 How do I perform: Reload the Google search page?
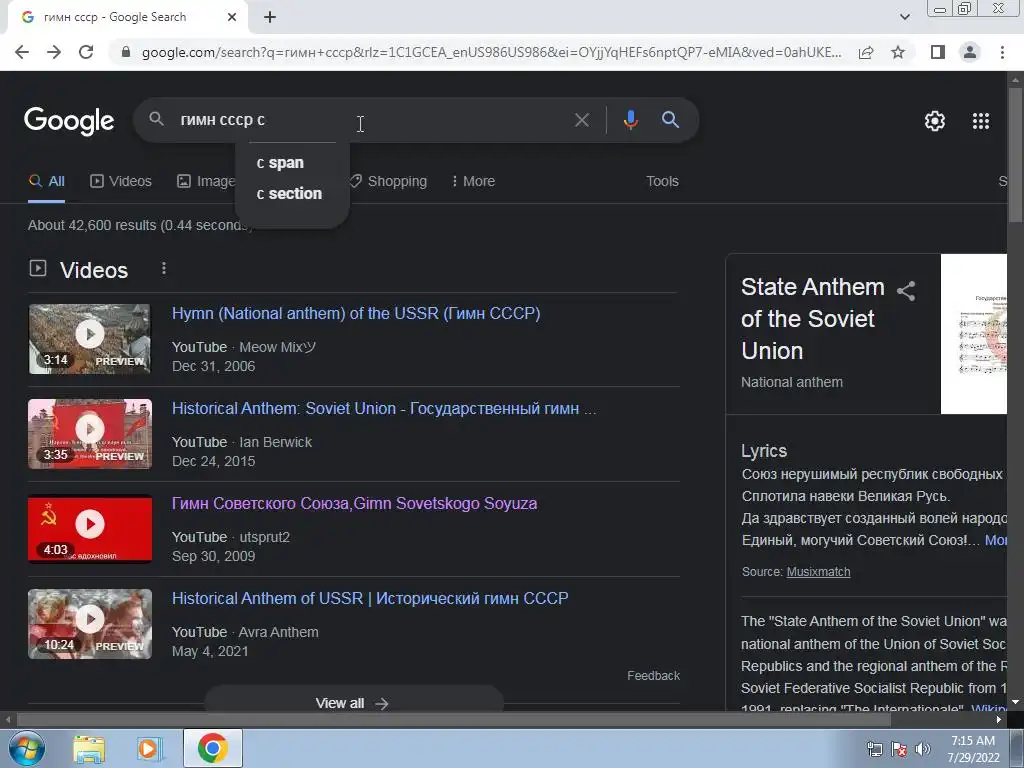coord(86,52)
